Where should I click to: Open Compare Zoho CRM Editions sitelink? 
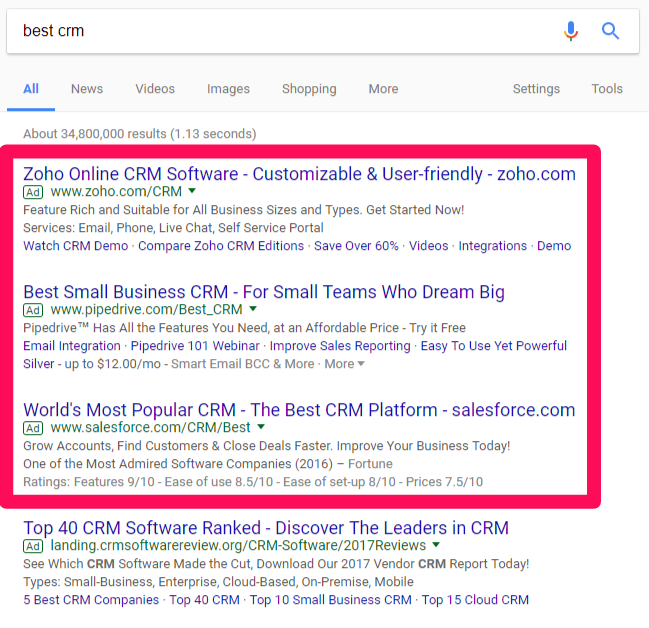[221, 246]
